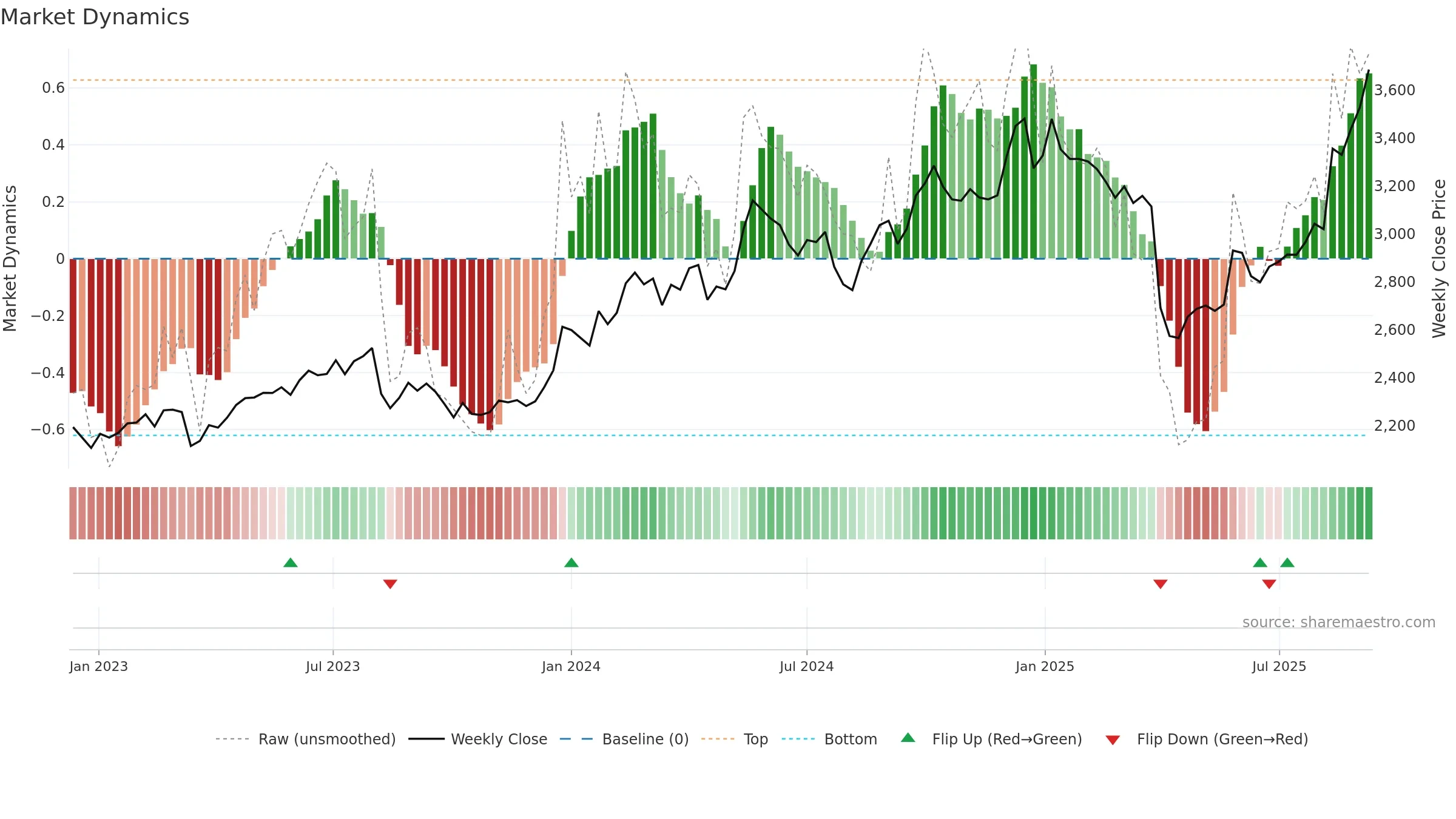
Task: Click the Jan 2023 axis label
Action: pyautogui.click(x=98, y=666)
